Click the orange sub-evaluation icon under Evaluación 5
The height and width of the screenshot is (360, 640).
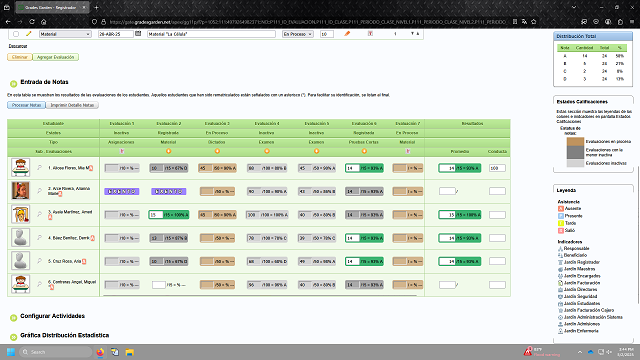tap(316, 151)
